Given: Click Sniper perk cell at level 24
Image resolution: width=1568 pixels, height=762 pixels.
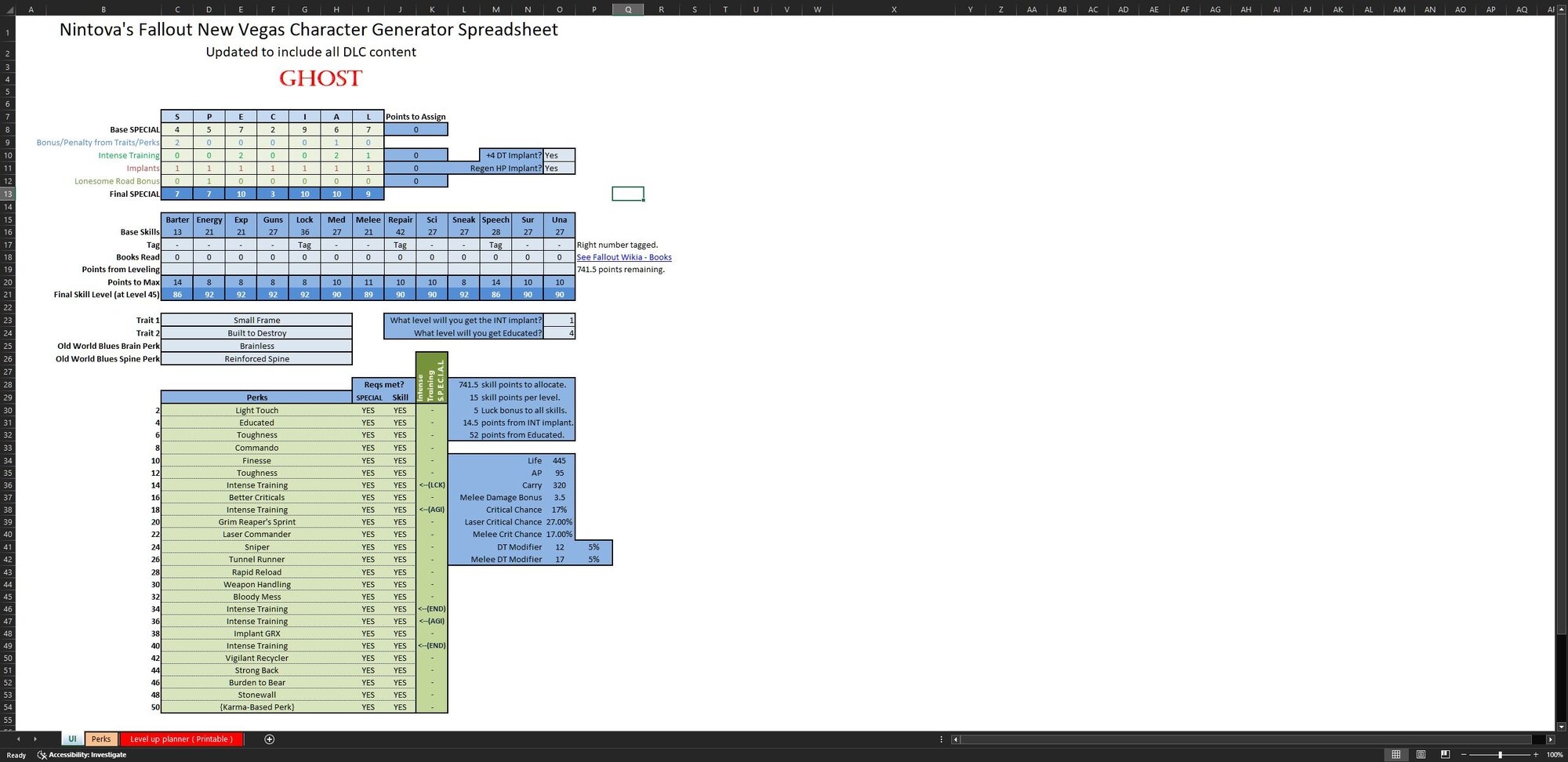Looking at the screenshot, I should coord(256,547).
